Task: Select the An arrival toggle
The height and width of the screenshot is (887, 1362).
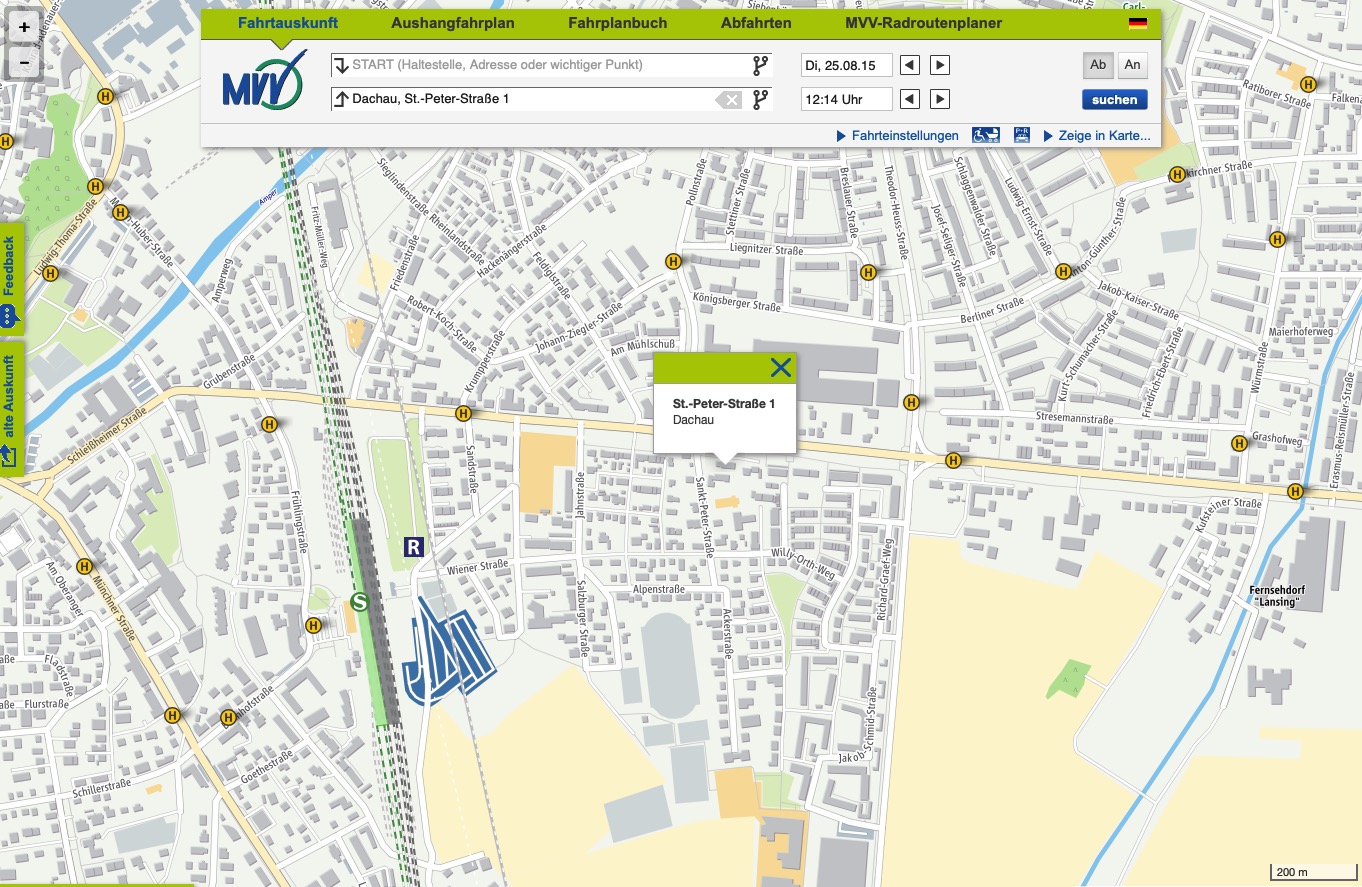Action: [1132, 65]
